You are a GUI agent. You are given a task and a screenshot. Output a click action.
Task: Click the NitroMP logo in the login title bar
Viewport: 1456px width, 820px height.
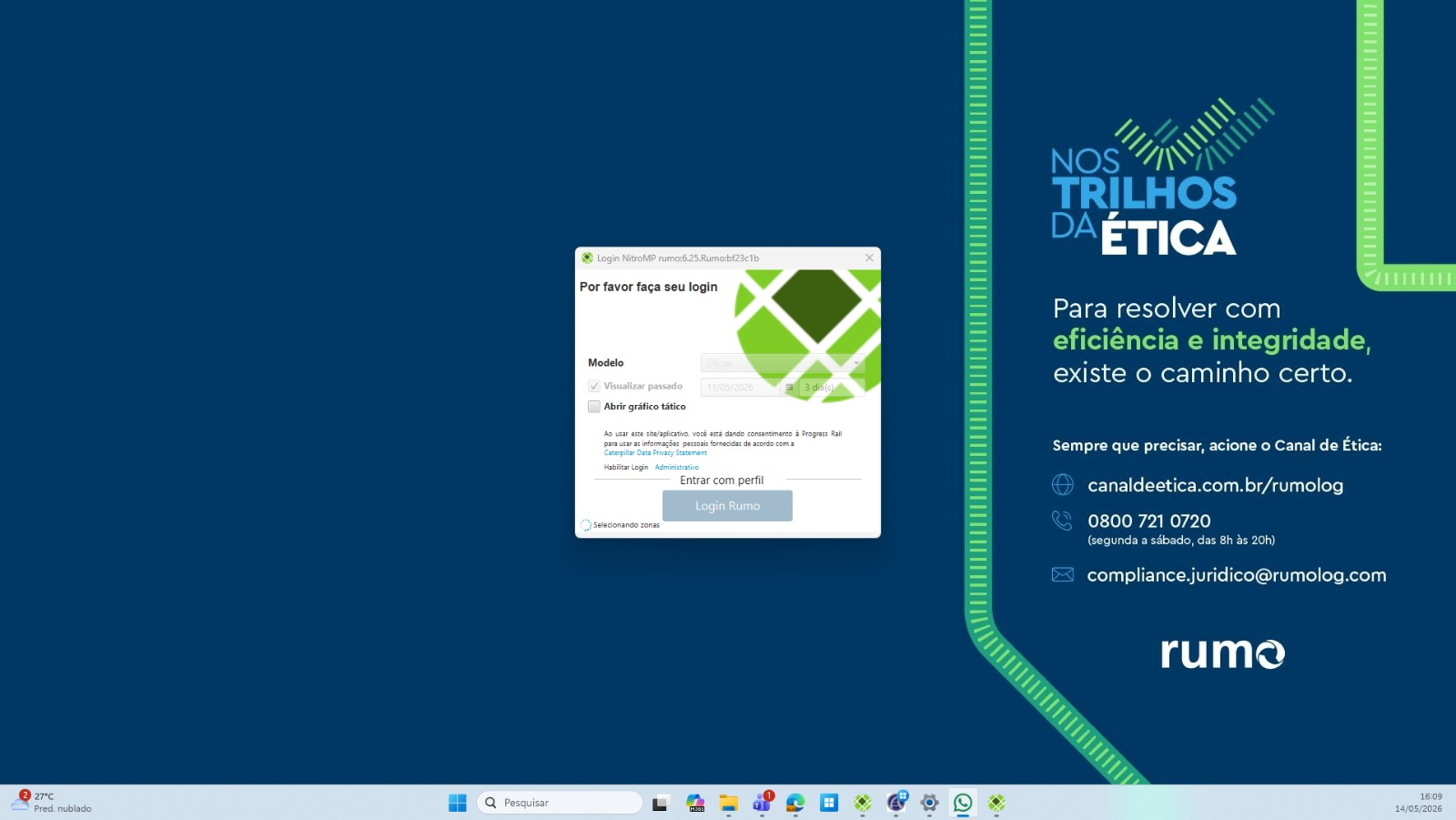point(587,258)
